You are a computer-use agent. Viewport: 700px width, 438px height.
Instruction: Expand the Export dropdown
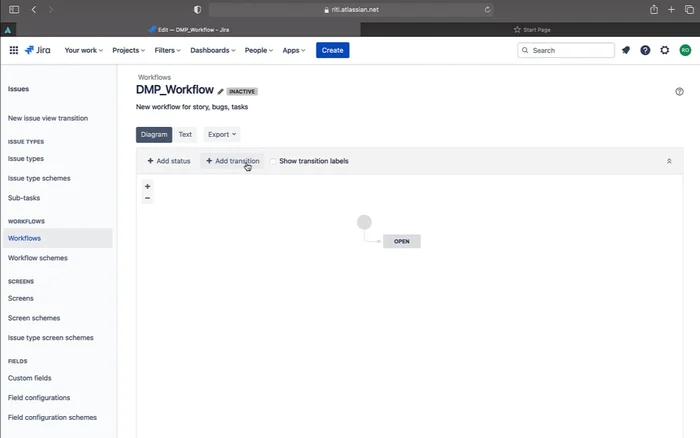click(222, 134)
